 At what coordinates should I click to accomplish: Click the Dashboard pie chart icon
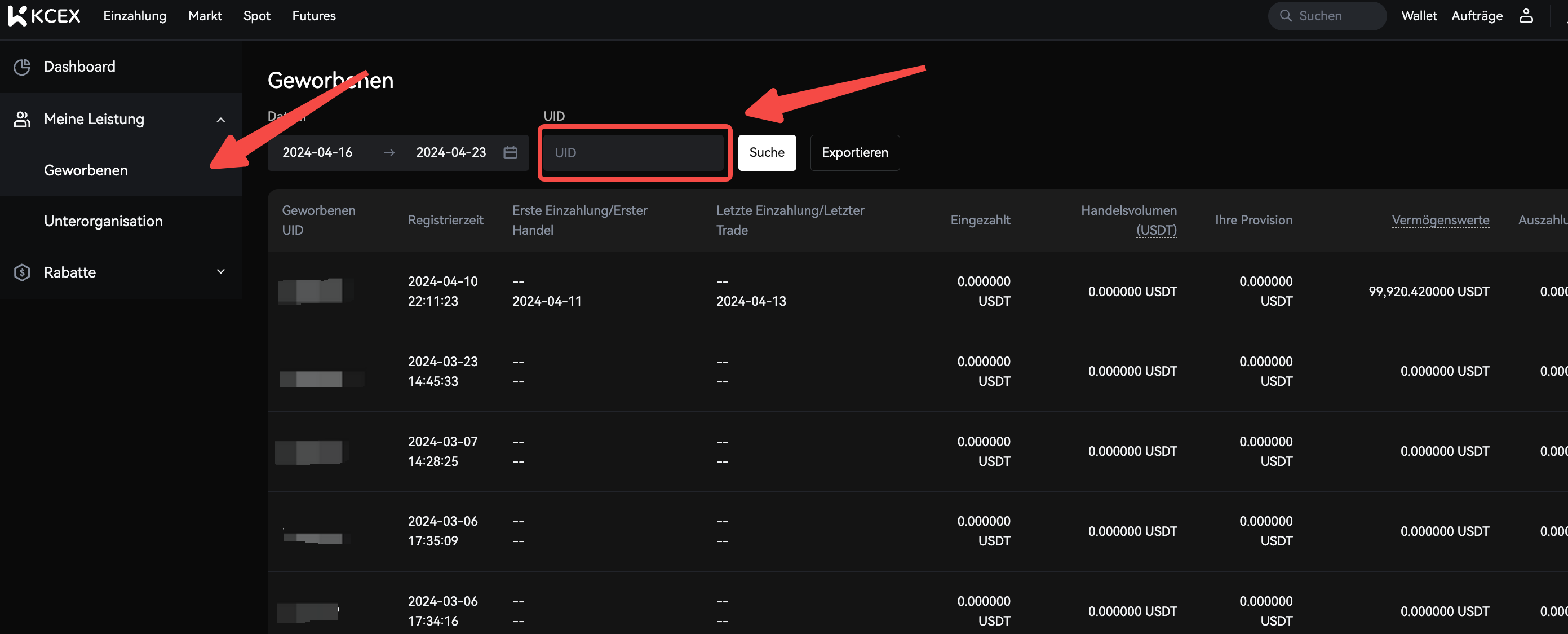click(22, 67)
